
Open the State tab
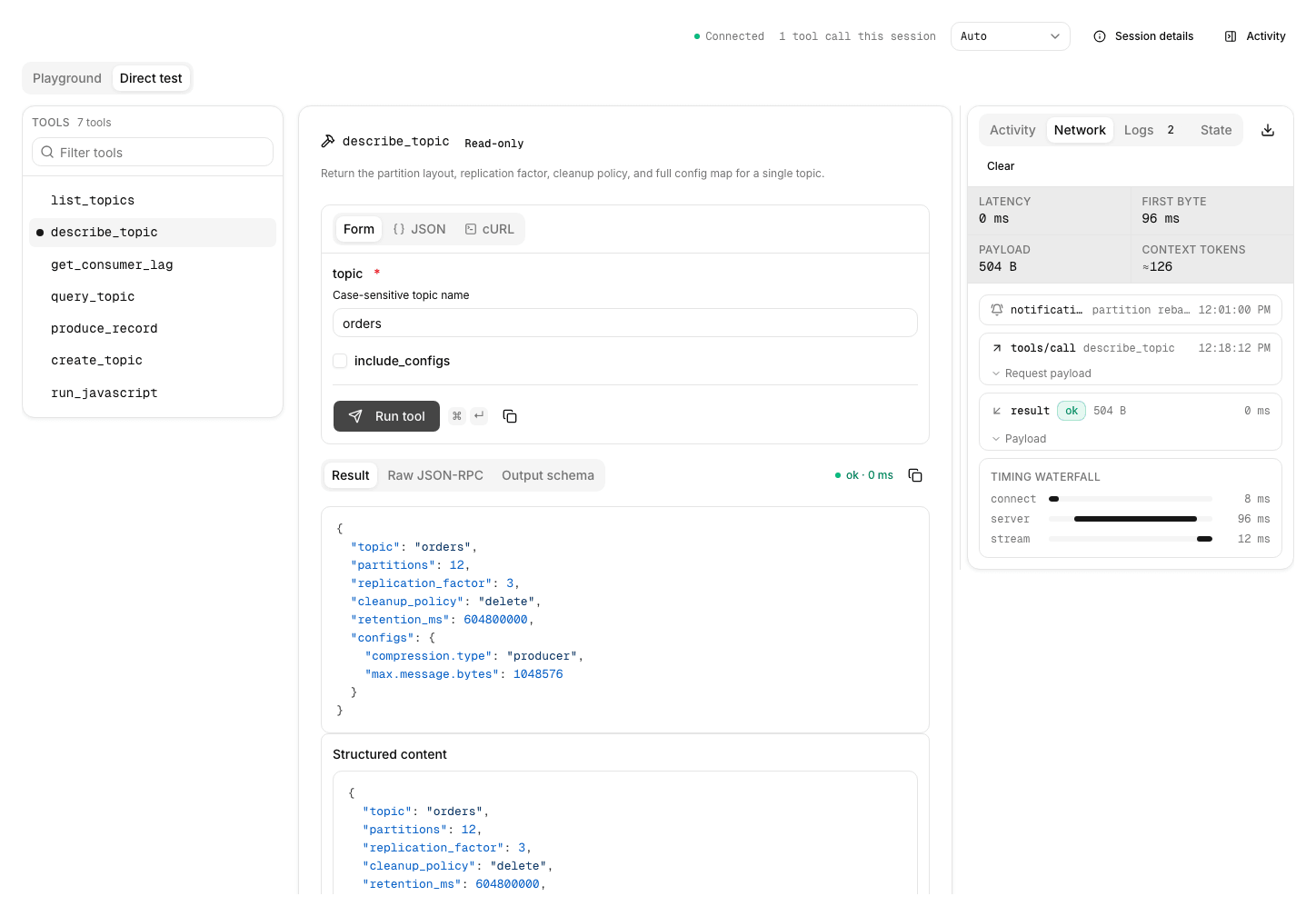click(x=1216, y=130)
